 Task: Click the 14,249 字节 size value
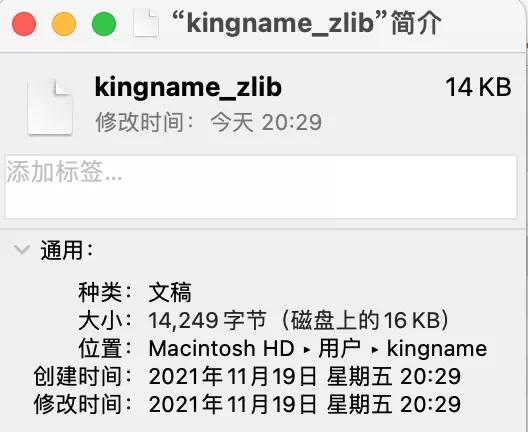coord(207,320)
